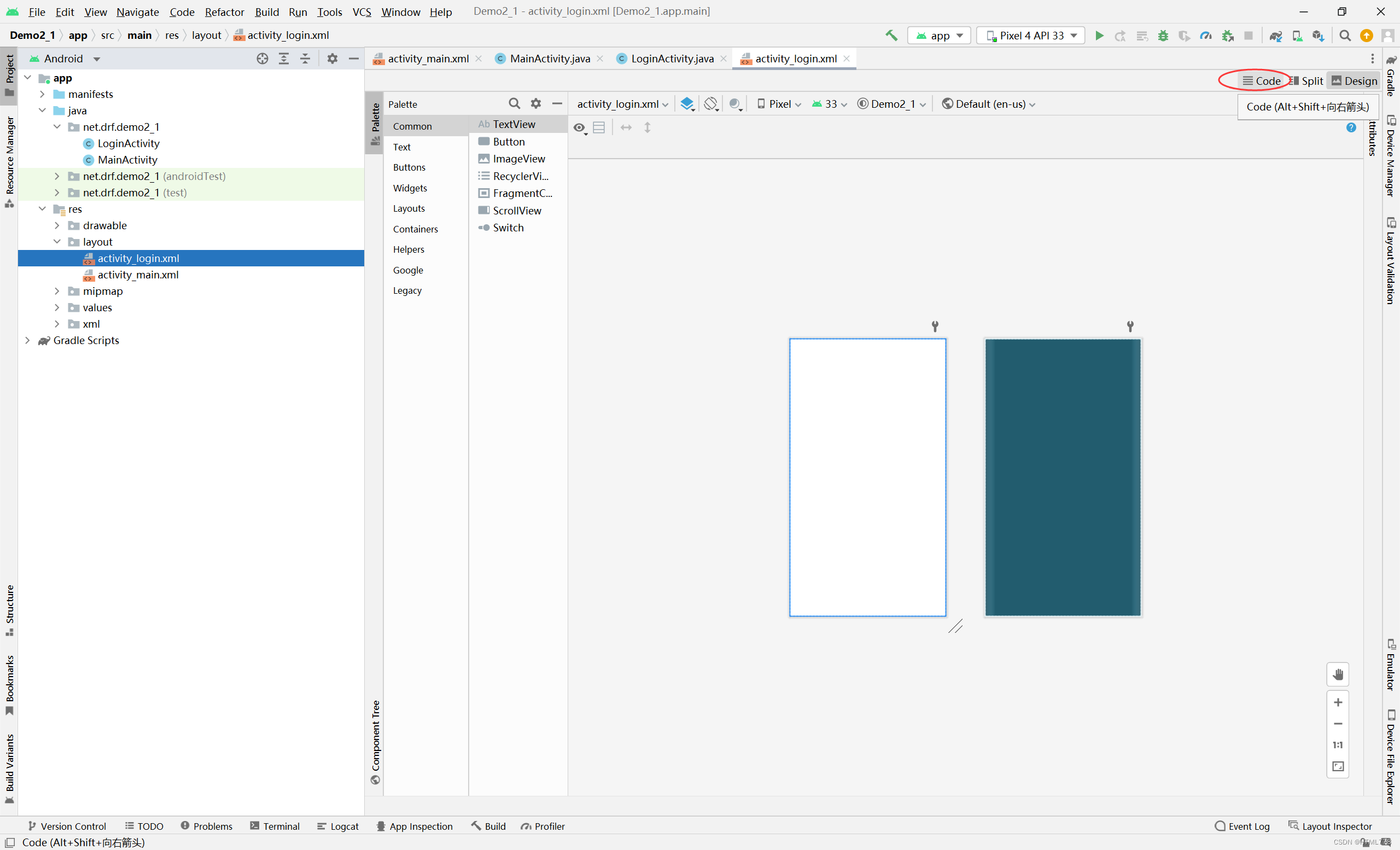
Task: Open the Refactor menu
Action: (224, 11)
